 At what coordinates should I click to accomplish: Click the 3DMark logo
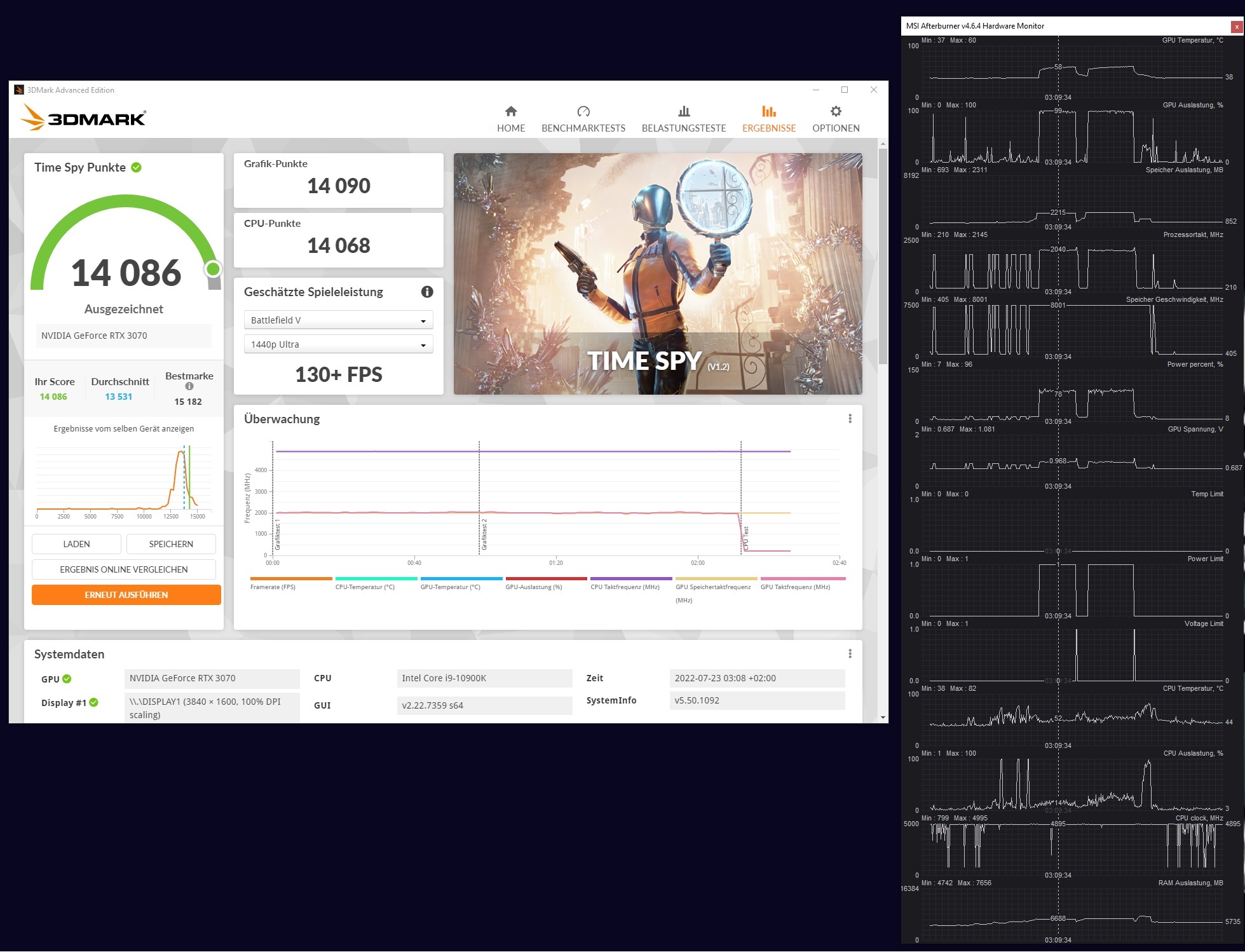click(x=83, y=118)
